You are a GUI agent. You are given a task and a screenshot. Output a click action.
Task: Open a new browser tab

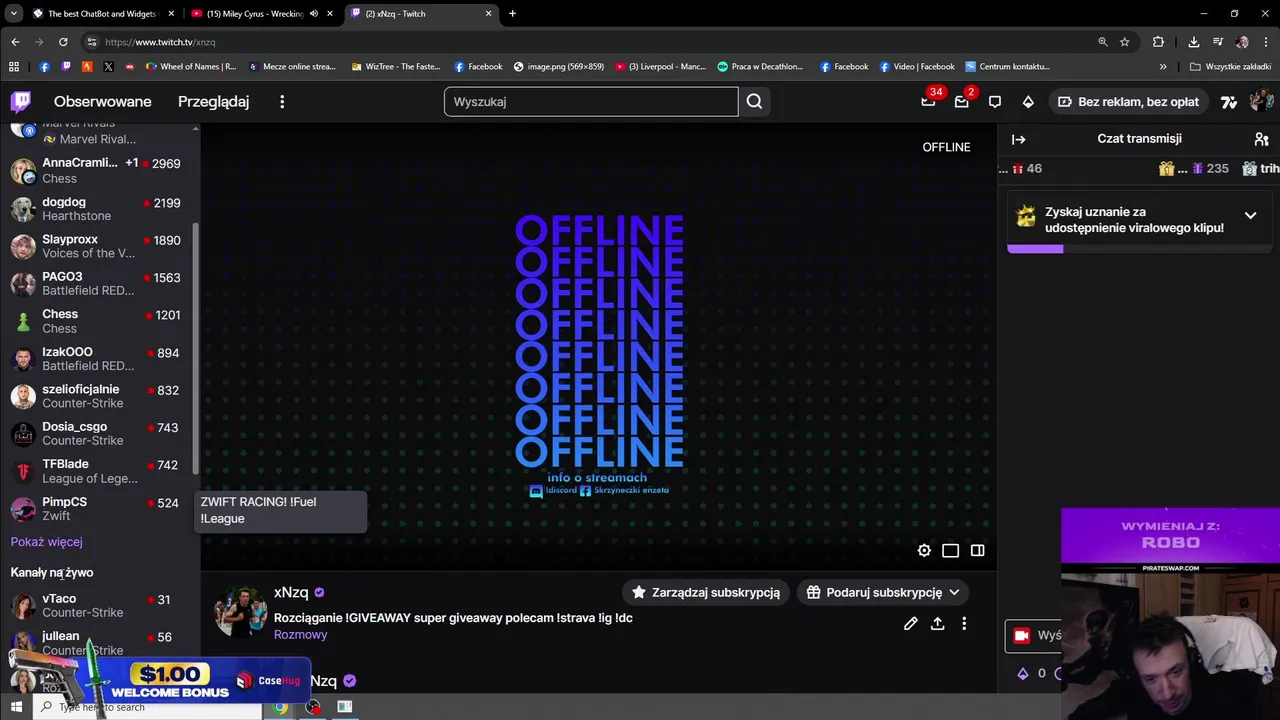pos(512,14)
